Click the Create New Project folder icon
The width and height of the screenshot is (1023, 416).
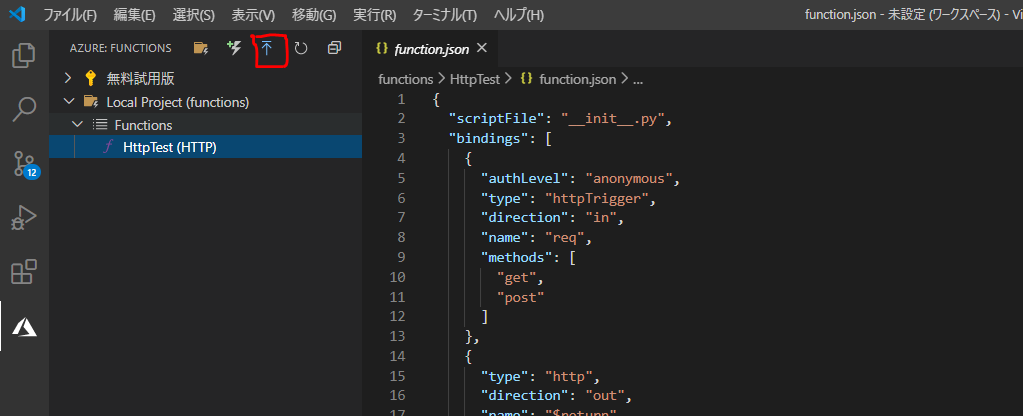[201, 48]
